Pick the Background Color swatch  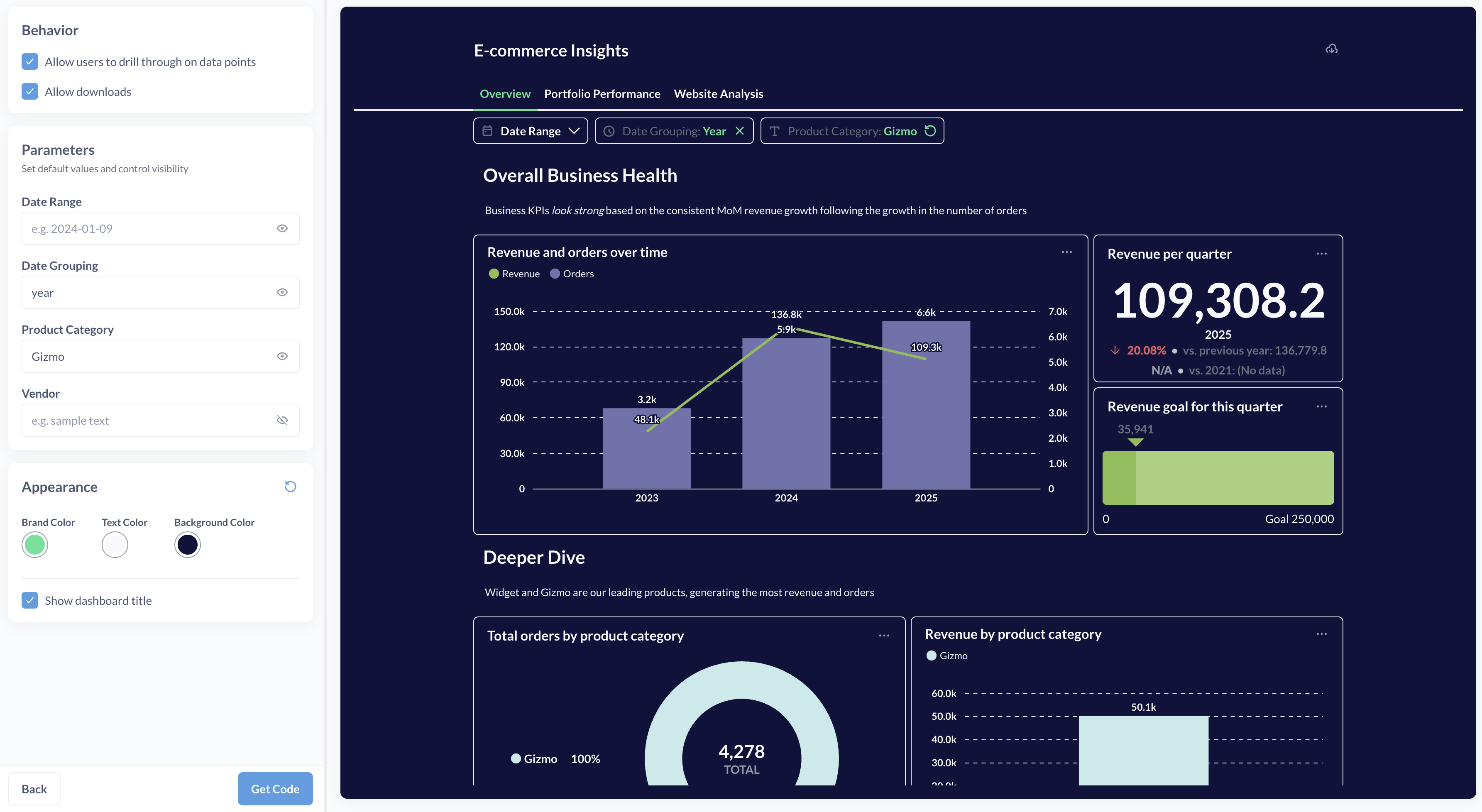pyautogui.click(x=187, y=544)
